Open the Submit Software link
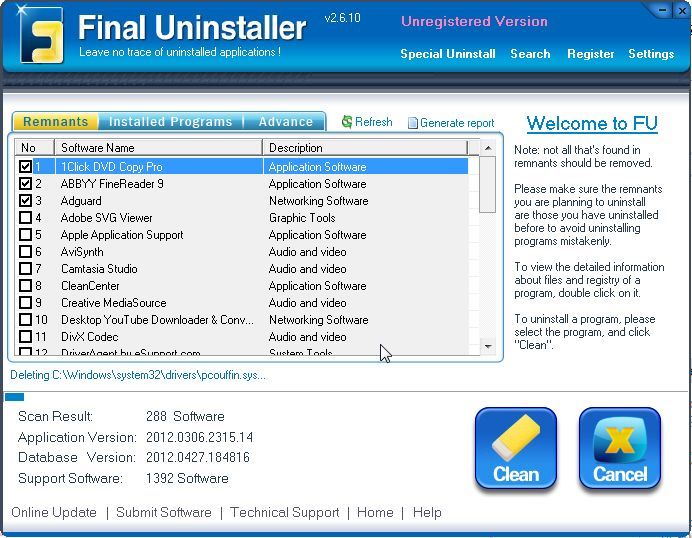This screenshot has width=692, height=538. (x=164, y=512)
